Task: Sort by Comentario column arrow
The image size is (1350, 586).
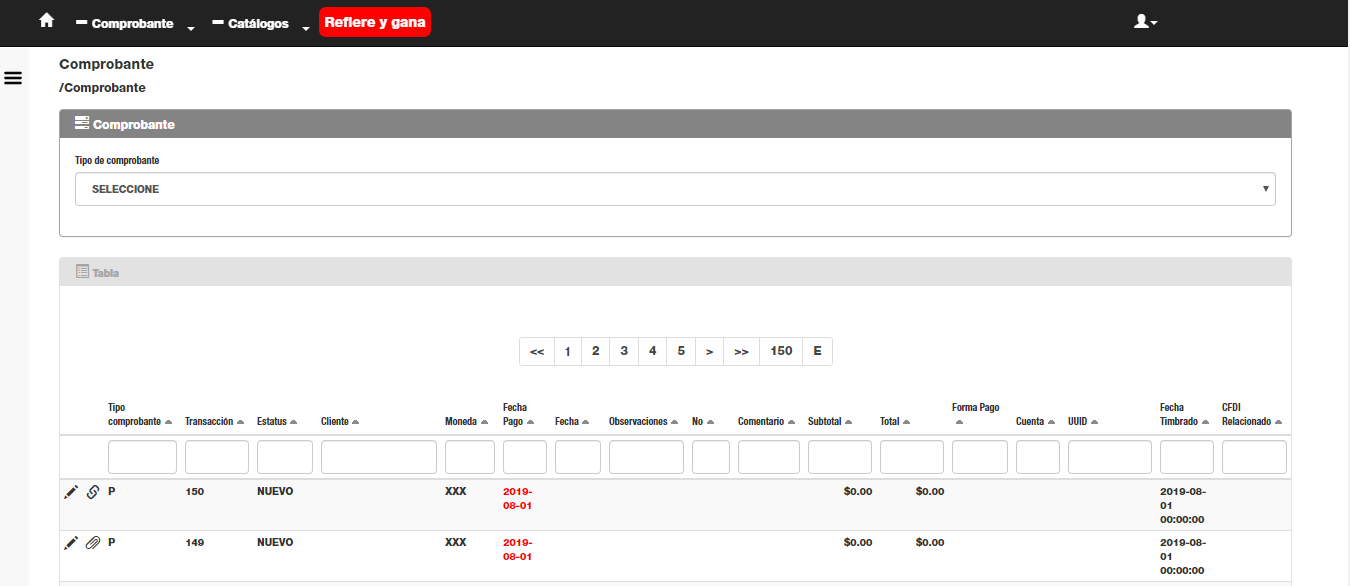Action: click(792, 422)
